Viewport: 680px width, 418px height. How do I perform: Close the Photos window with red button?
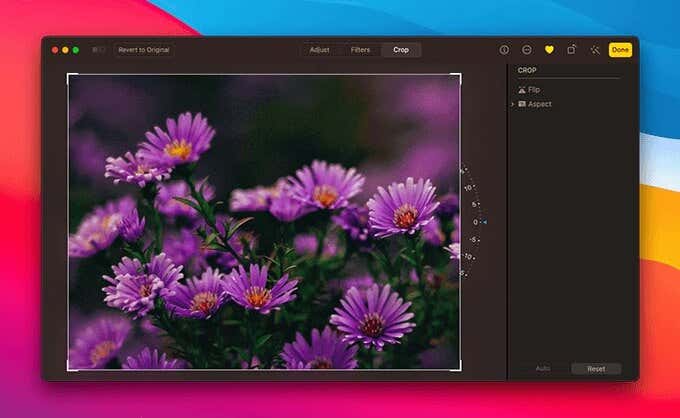tap(55, 50)
